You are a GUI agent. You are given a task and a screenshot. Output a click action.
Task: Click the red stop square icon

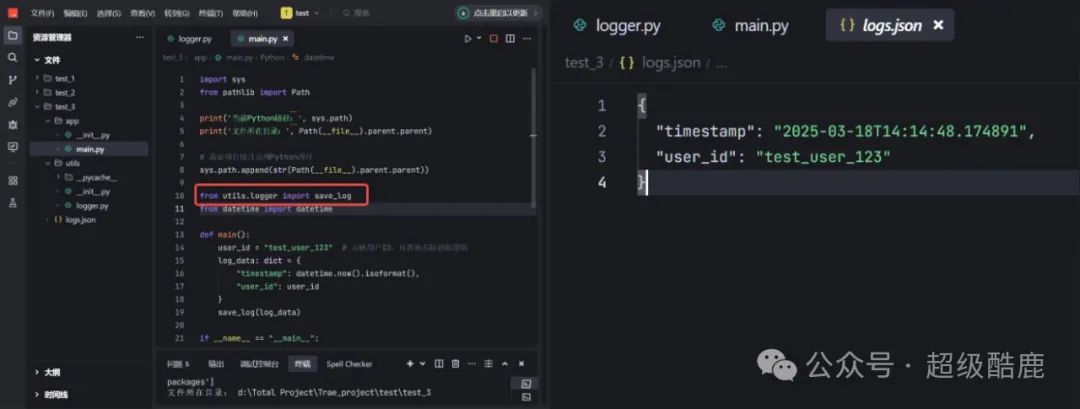tap(493, 39)
